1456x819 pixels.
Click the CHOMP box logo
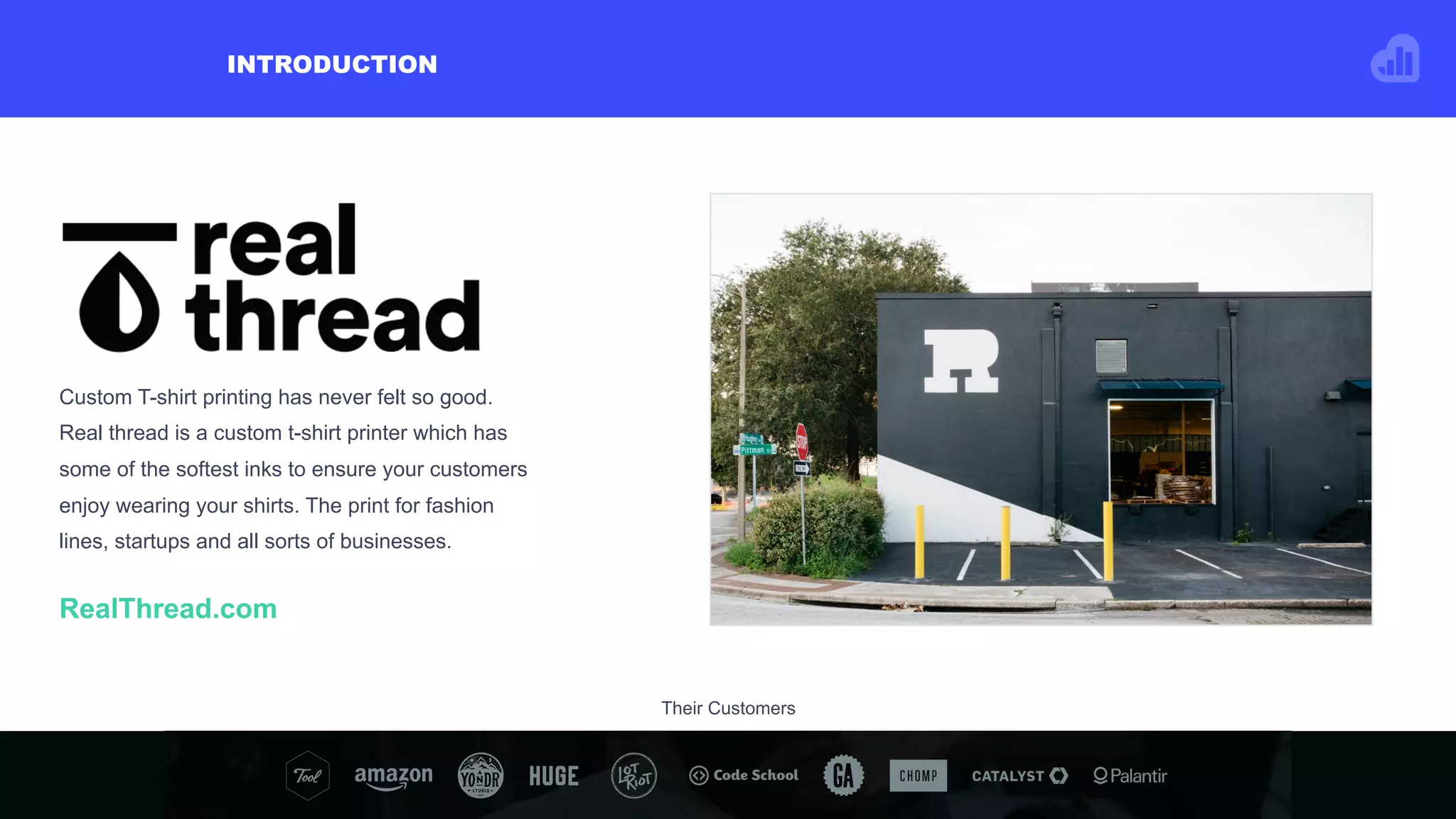(x=918, y=776)
